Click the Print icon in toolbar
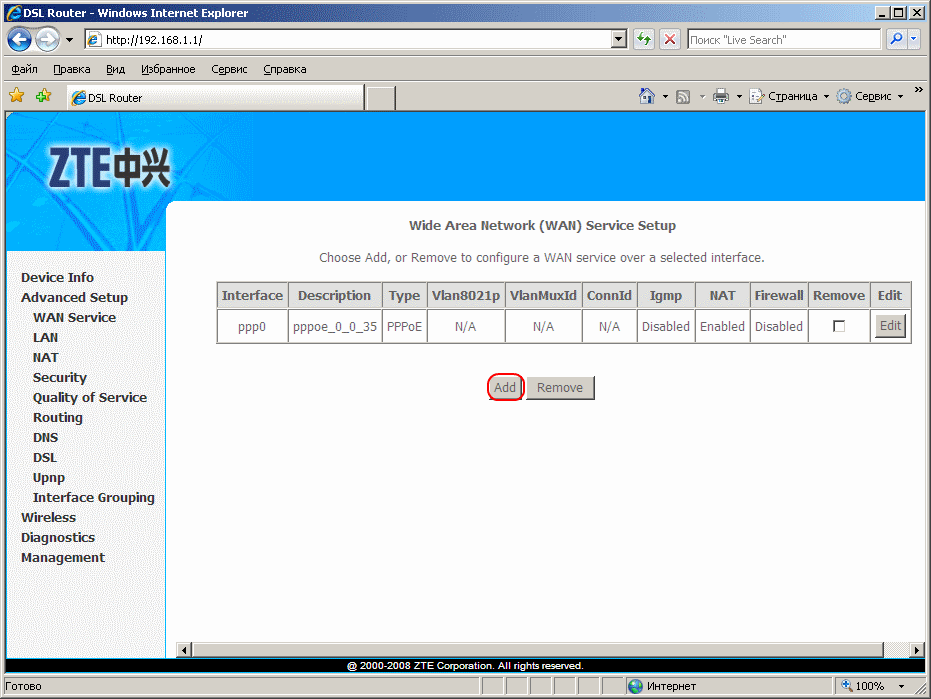This screenshot has height=699, width=931. [721, 96]
